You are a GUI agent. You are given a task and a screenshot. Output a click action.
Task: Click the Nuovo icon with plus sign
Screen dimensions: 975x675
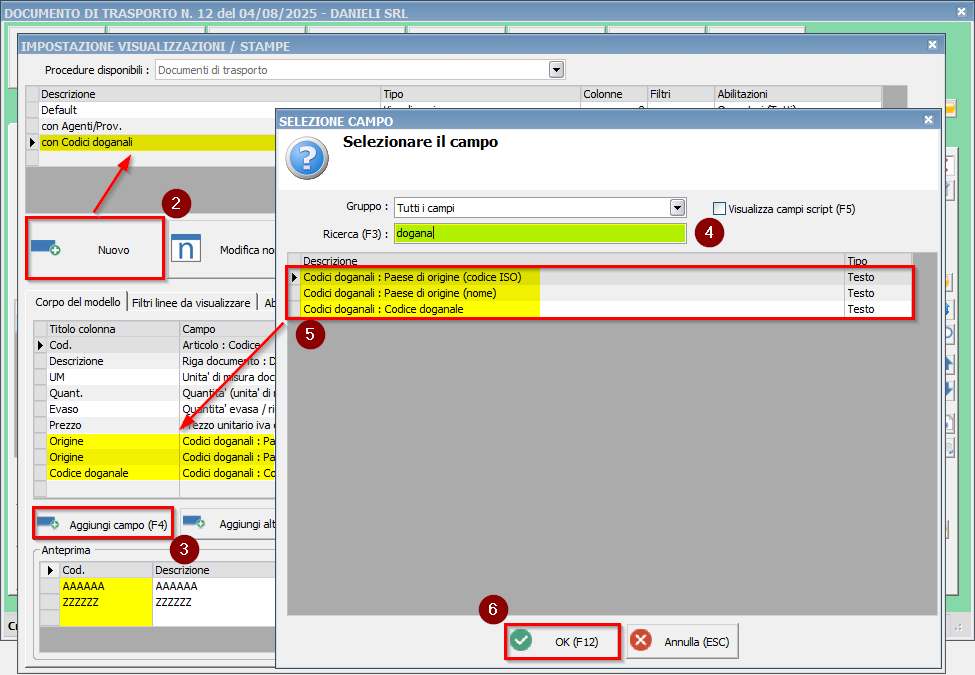click(x=46, y=249)
